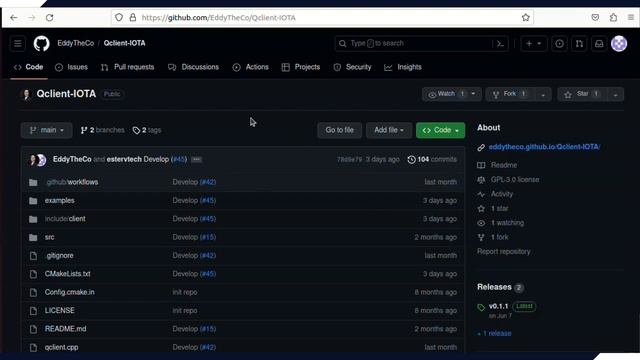Open the issues shortcut icon in header
The height and width of the screenshot is (360, 640).
point(559,44)
